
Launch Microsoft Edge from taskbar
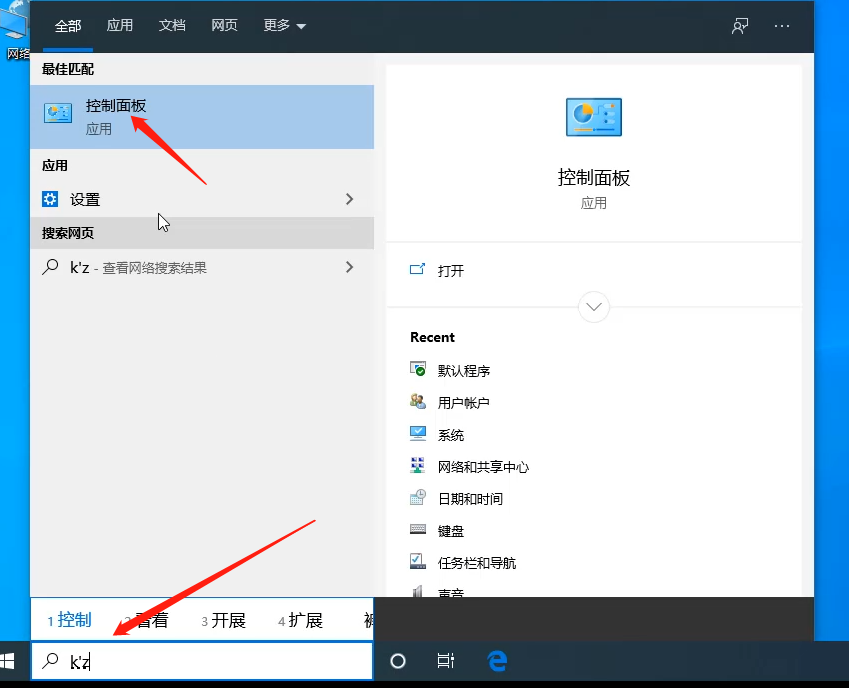pyautogui.click(x=497, y=661)
